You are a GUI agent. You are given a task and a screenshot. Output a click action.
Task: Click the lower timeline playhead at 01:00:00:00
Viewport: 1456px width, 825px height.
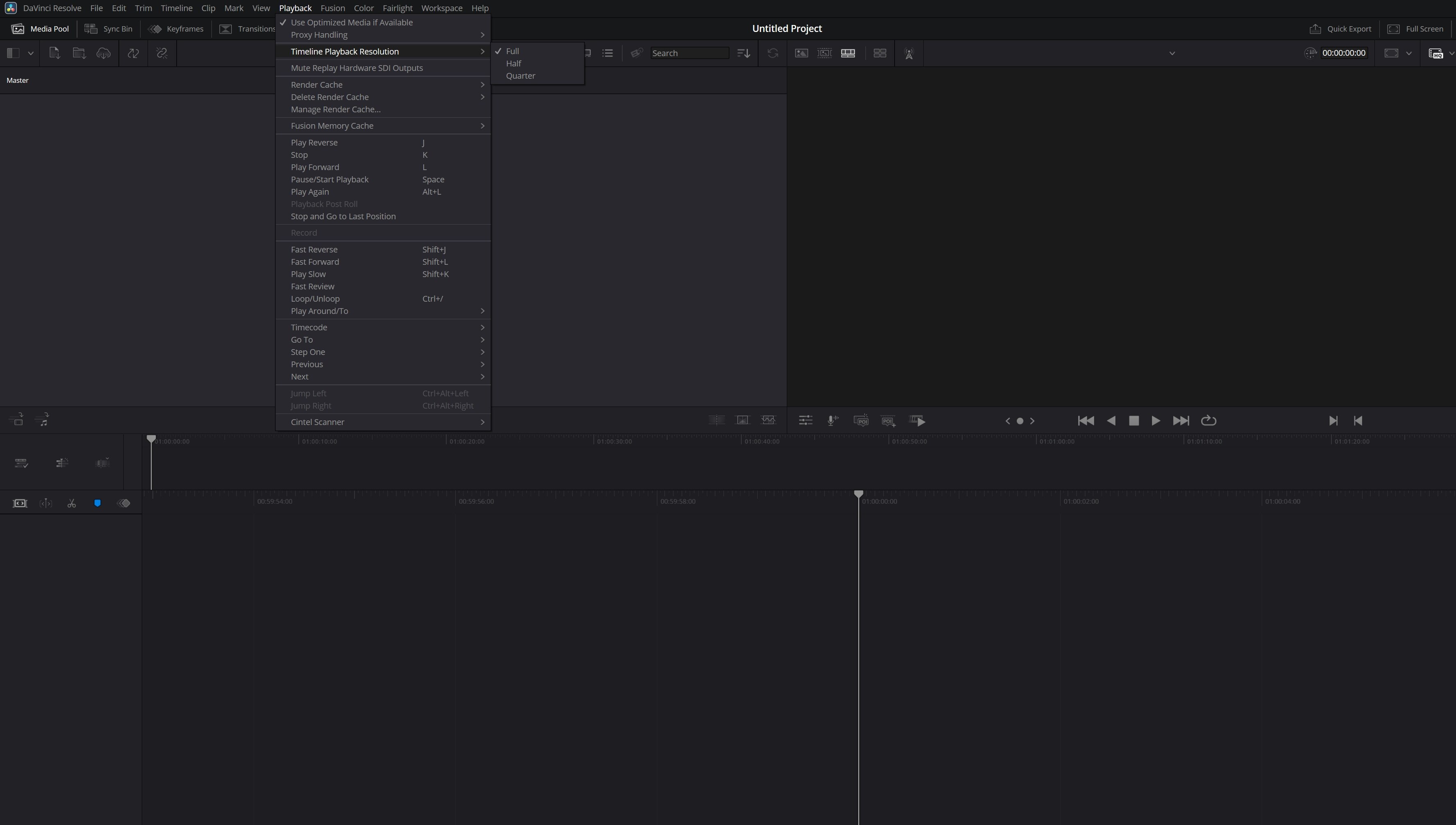(858, 495)
